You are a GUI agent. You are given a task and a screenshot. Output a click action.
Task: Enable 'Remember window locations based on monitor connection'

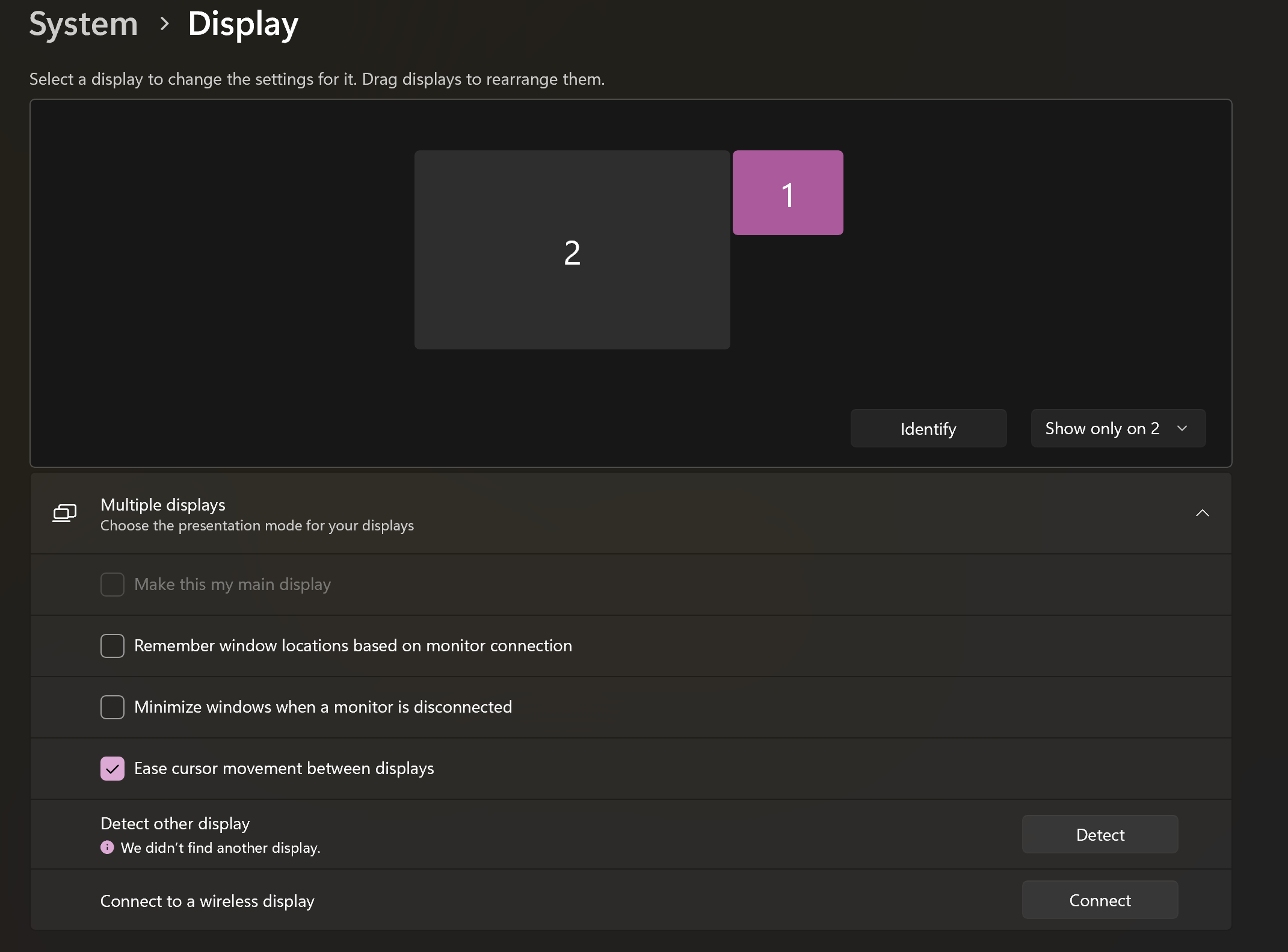tap(112, 646)
